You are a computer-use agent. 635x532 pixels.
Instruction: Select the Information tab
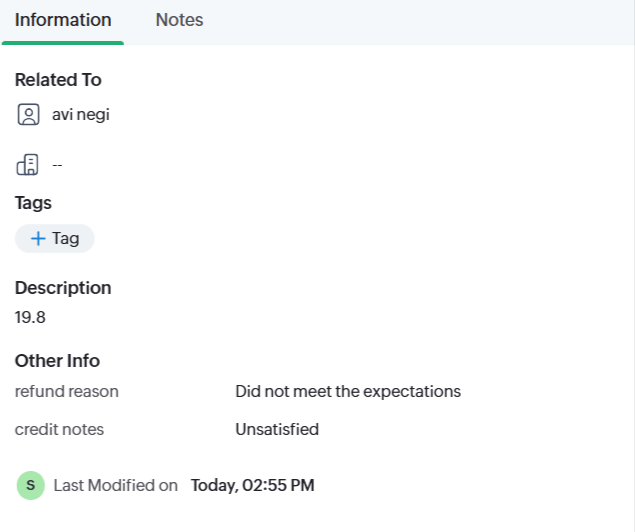coord(63,20)
